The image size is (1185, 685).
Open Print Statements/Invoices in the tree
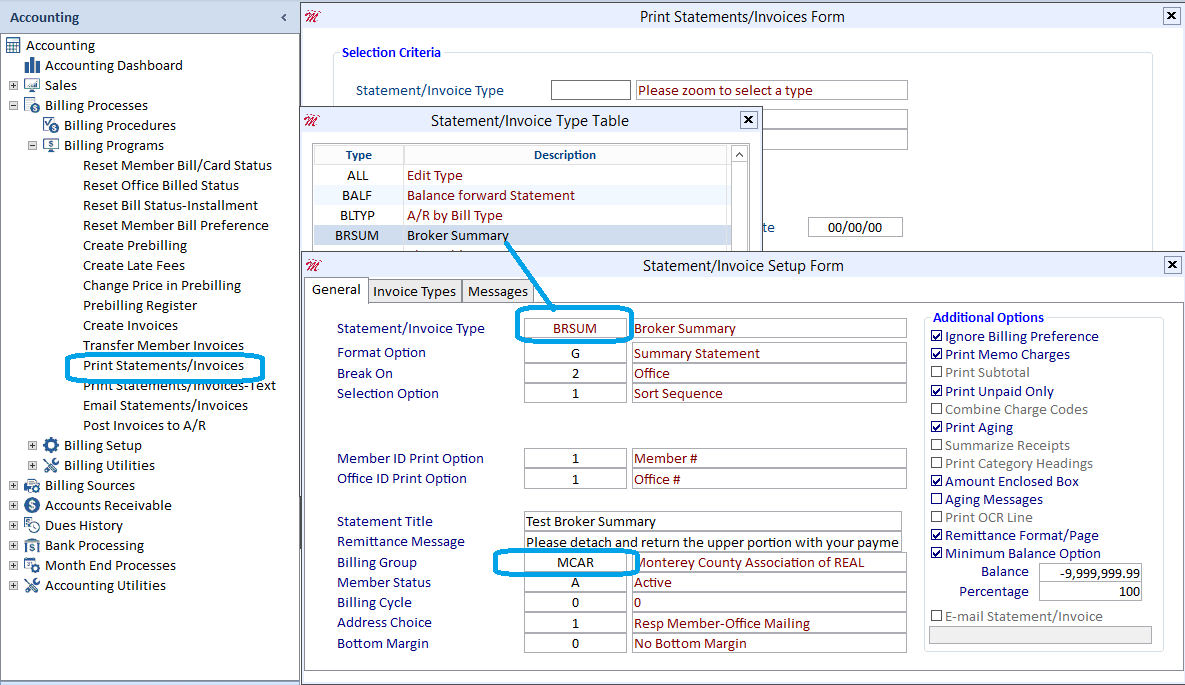click(163, 365)
